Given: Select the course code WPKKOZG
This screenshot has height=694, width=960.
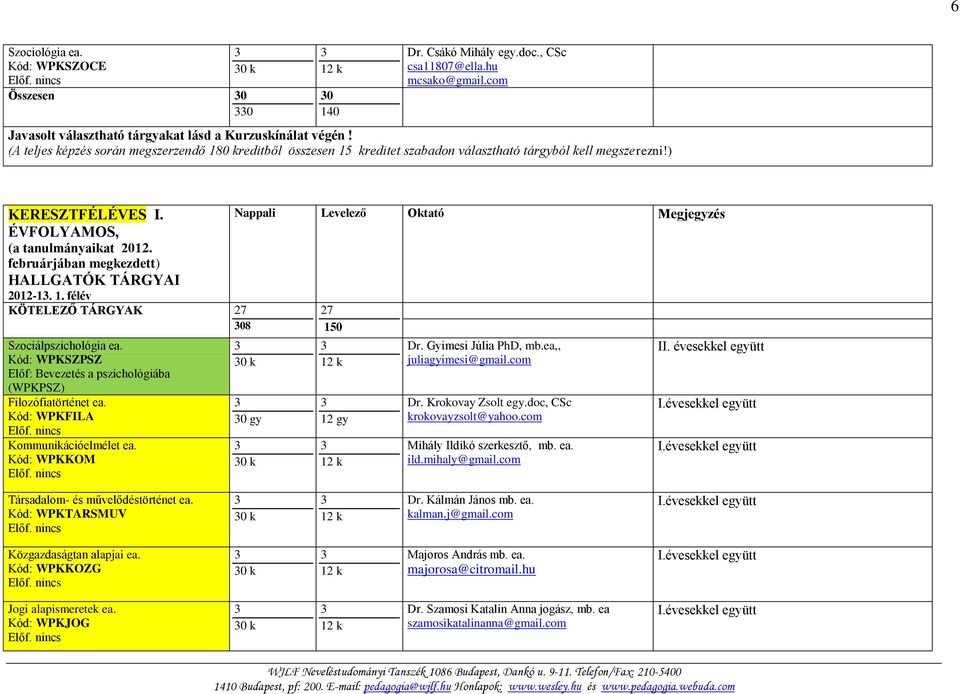Looking at the screenshot, I should (x=69, y=569).
